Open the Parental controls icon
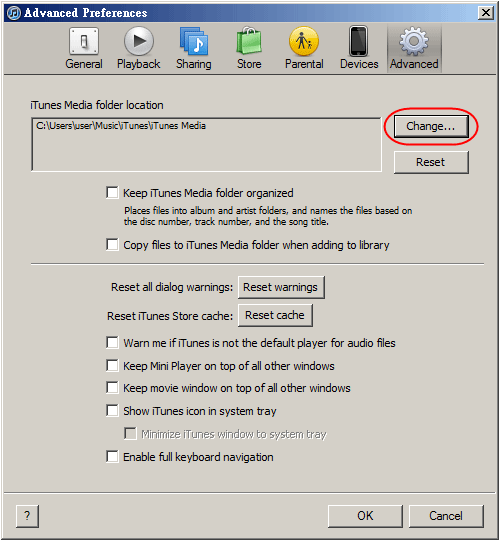500x541 pixels. click(304, 41)
